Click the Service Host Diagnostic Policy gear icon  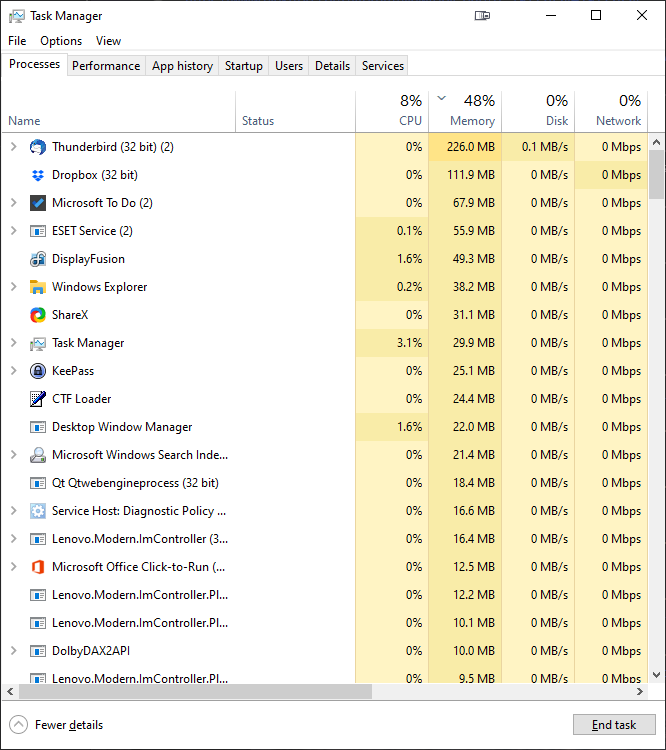pos(38,511)
